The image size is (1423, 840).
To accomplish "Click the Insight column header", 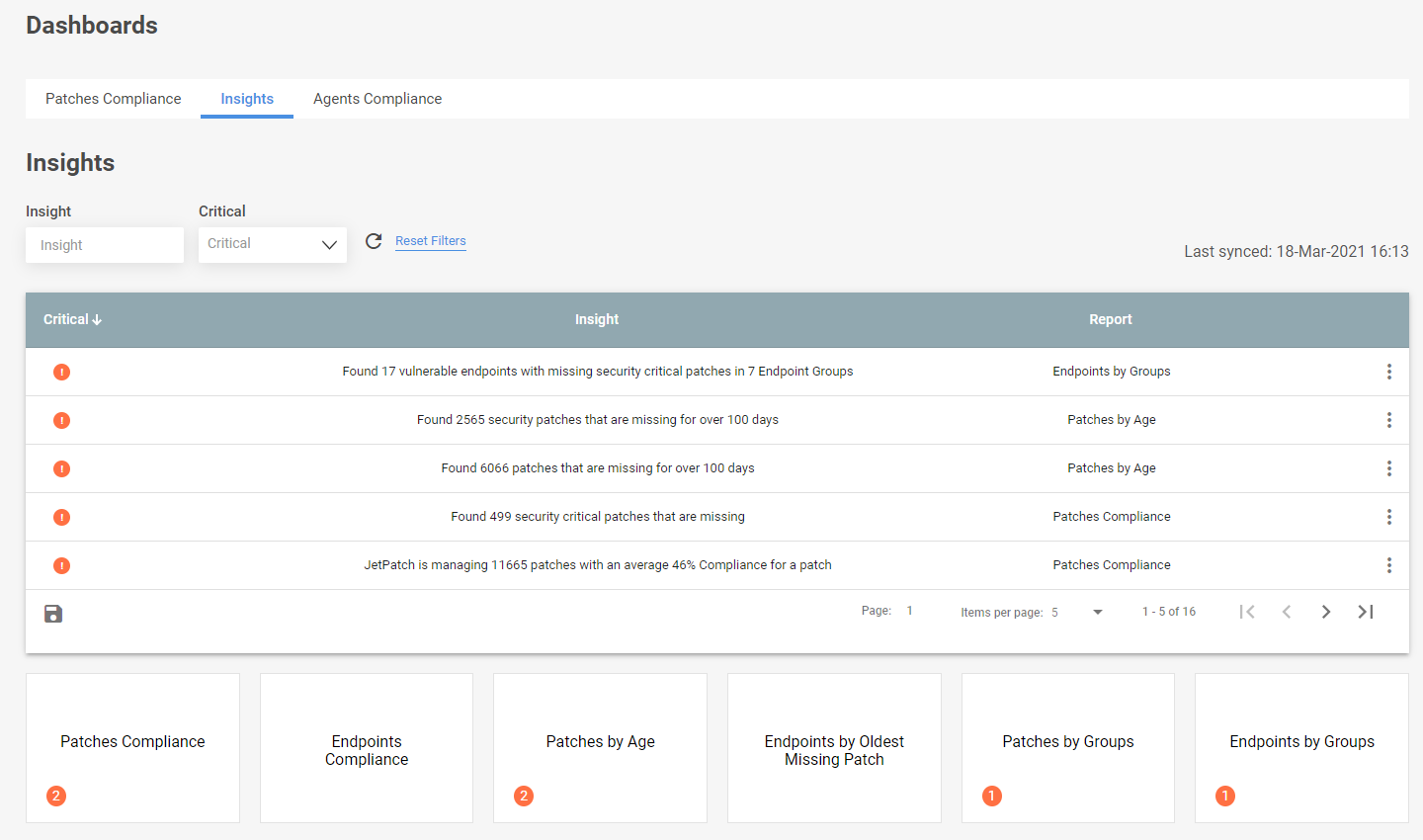I will (x=597, y=319).
